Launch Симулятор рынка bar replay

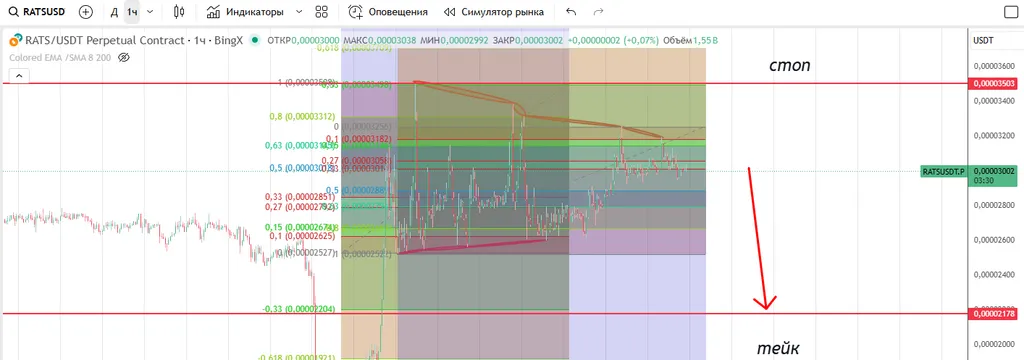pyautogui.click(x=494, y=12)
